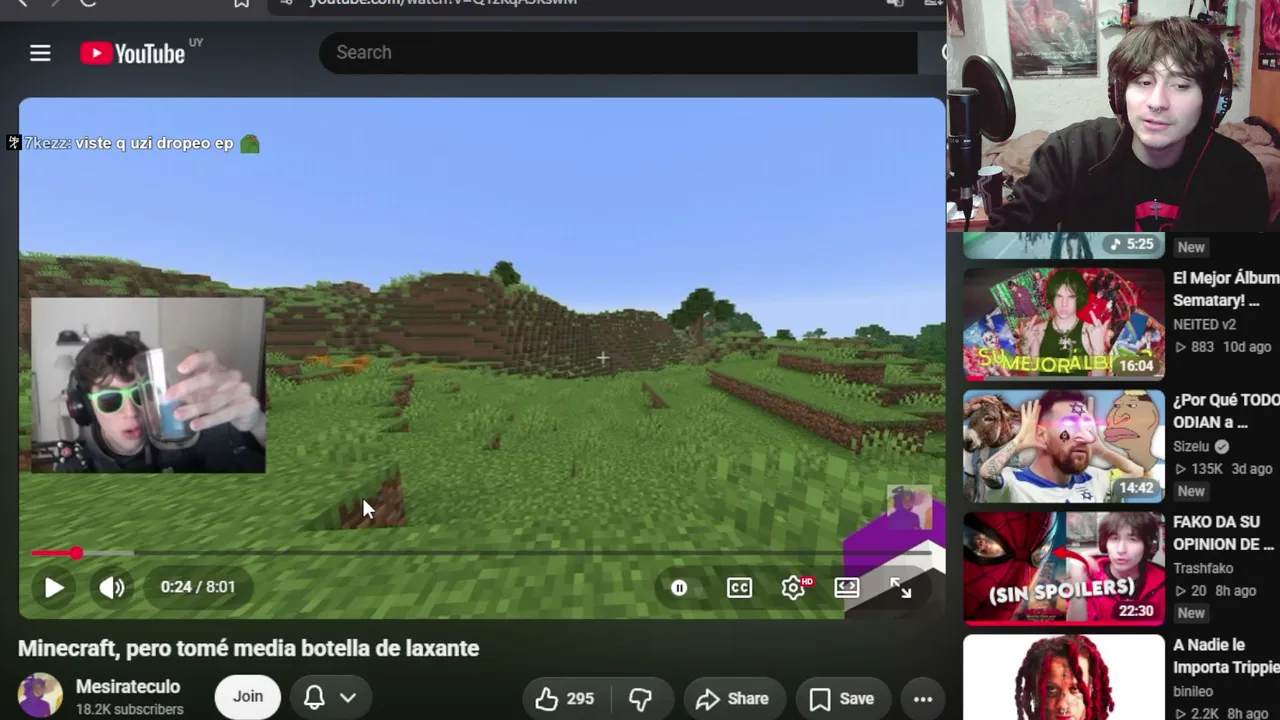1280x720 pixels.
Task: Mute the video with the speaker icon
Action: pyautogui.click(x=112, y=587)
